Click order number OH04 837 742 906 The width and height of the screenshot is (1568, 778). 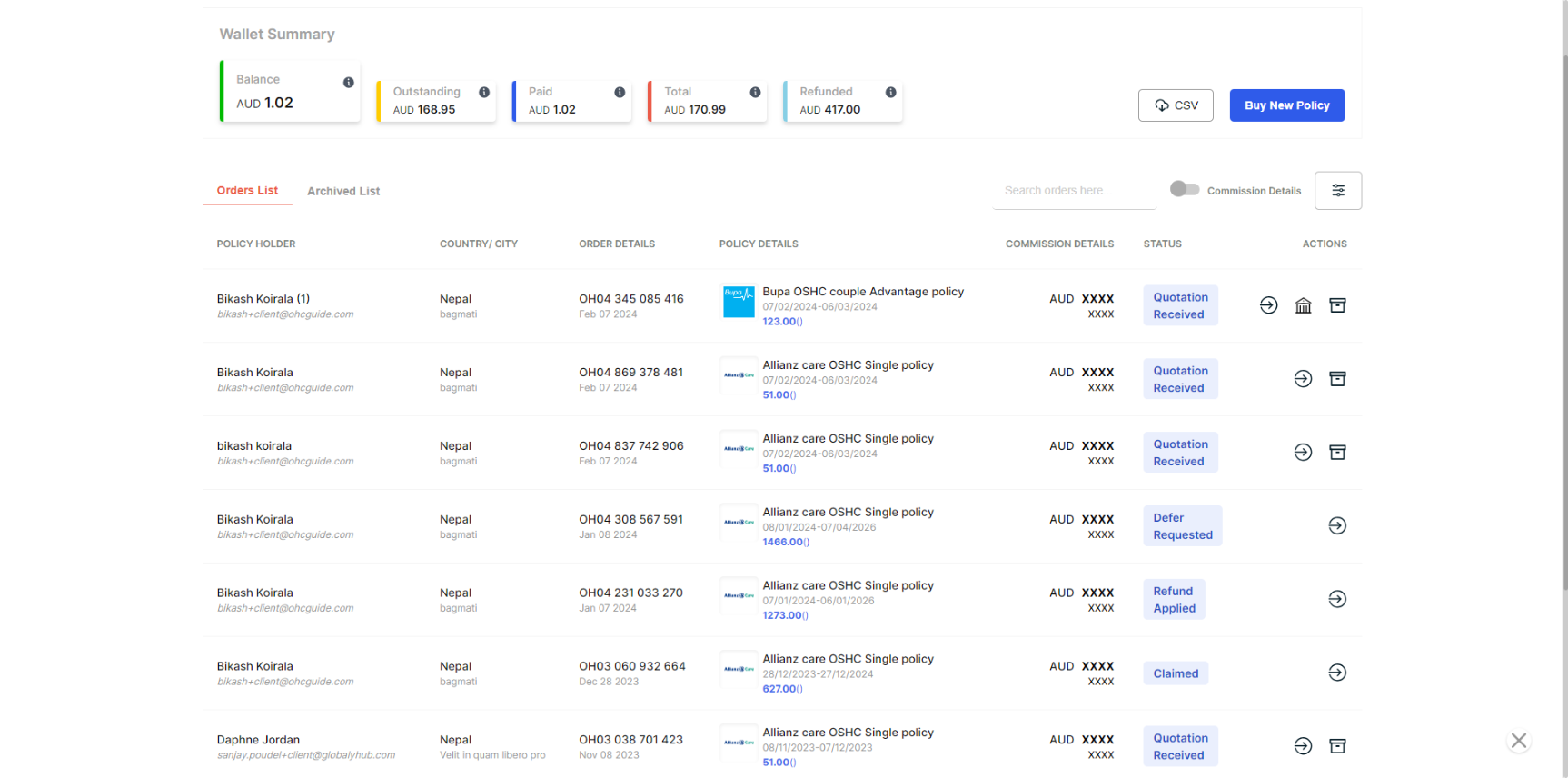click(631, 446)
